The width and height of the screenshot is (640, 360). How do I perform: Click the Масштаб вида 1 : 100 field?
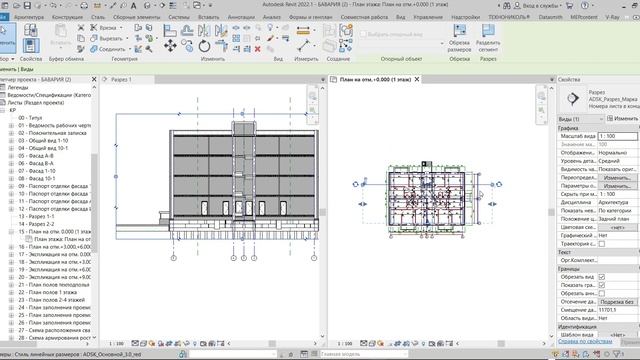click(x=618, y=136)
